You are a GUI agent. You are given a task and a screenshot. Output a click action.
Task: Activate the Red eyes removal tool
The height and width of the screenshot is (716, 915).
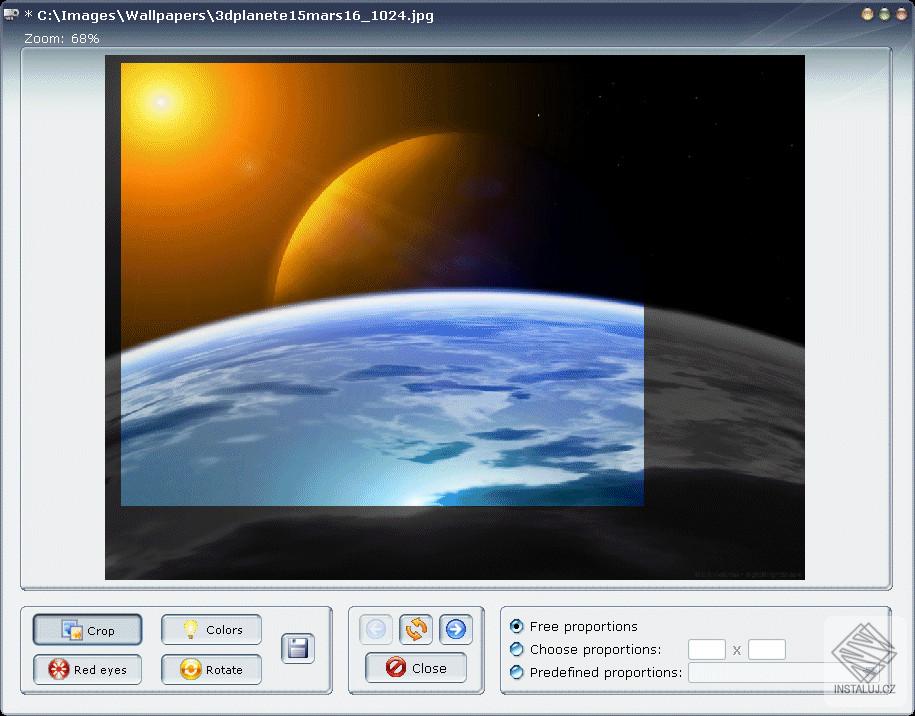pyautogui.click(x=87, y=669)
